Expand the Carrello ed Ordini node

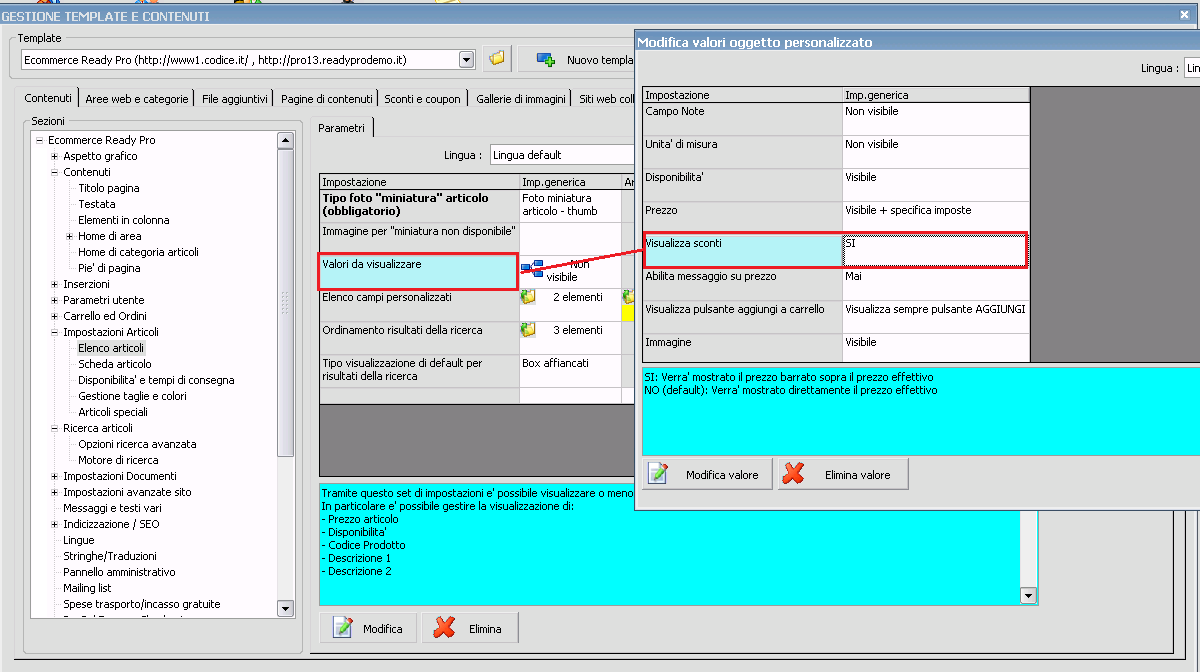[54, 316]
